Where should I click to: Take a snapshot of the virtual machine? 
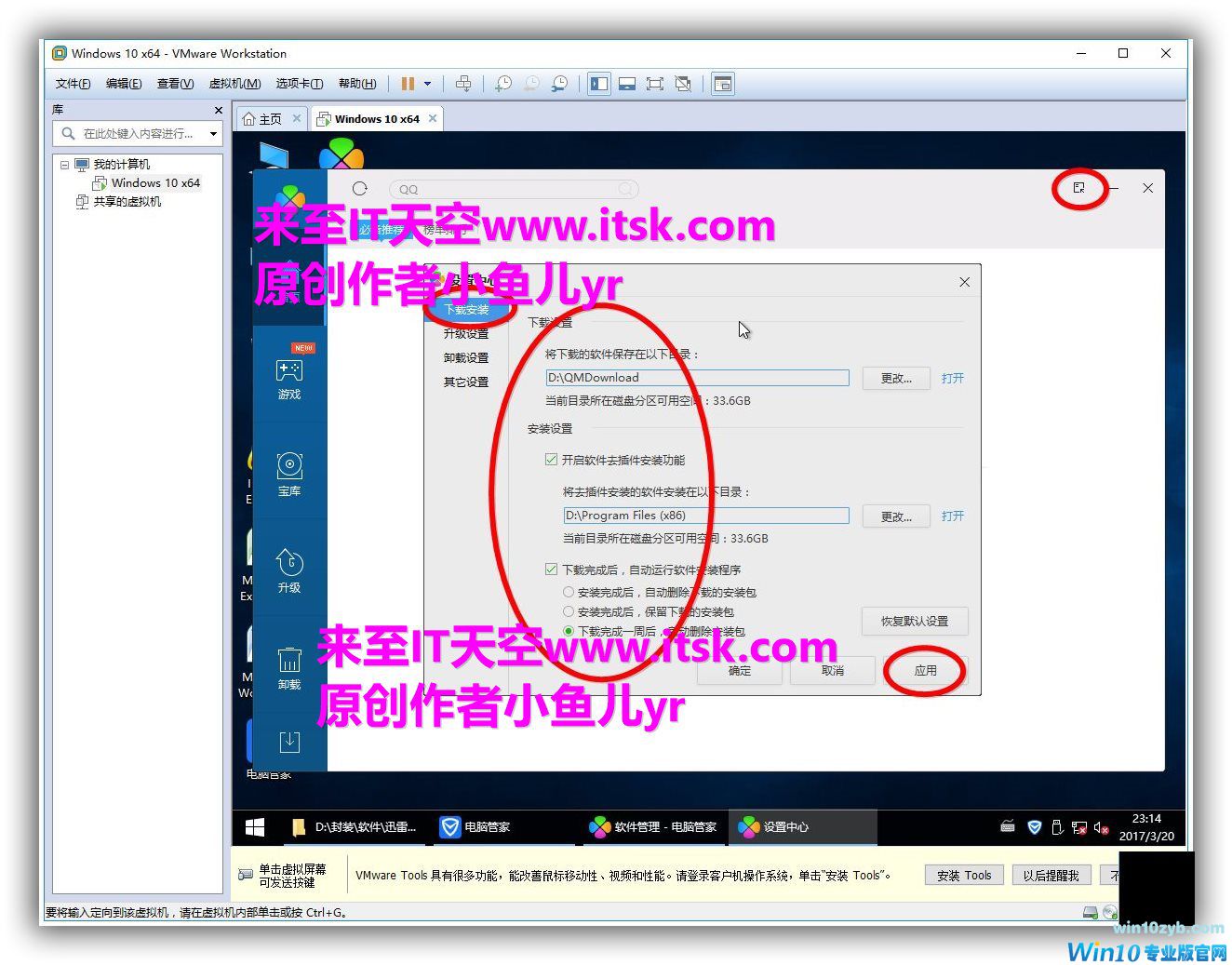pyautogui.click(x=503, y=84)
